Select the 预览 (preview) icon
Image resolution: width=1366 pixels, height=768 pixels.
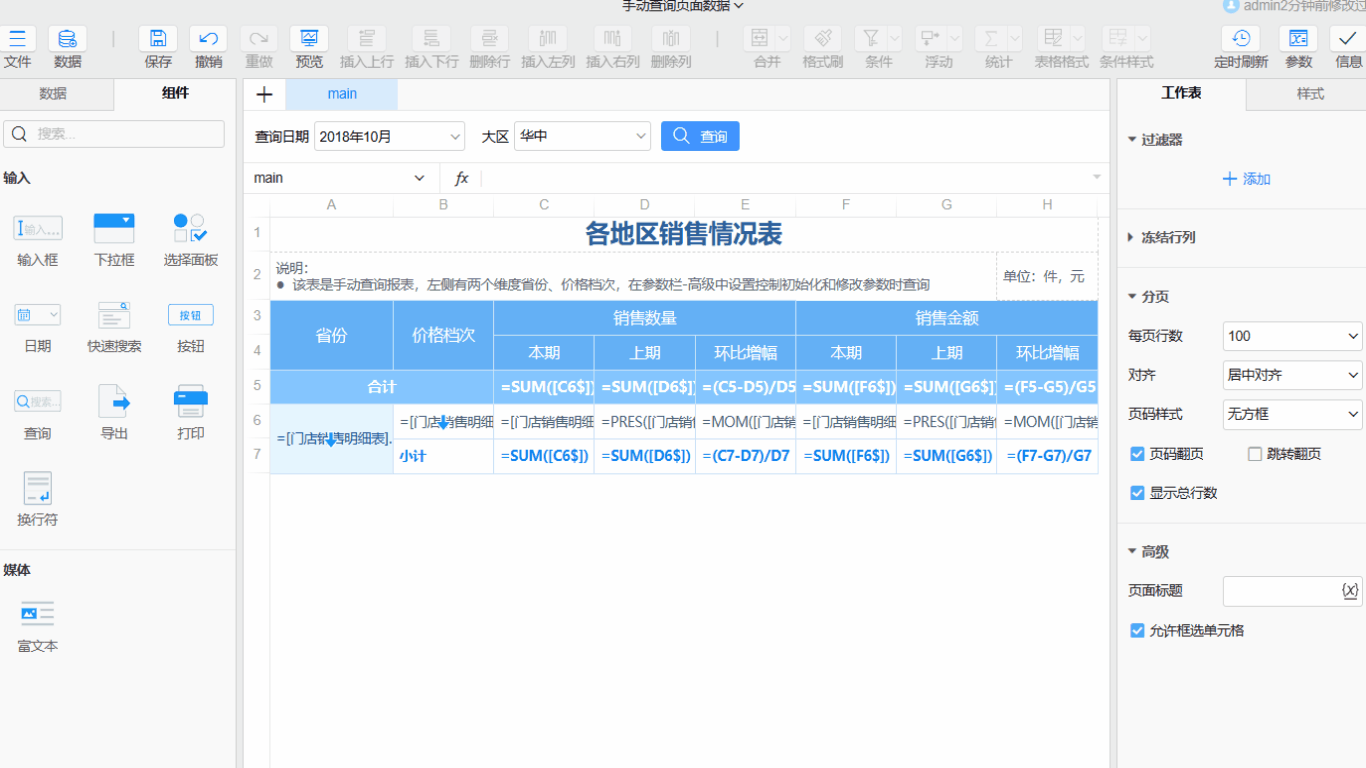(x=308, y=40)
